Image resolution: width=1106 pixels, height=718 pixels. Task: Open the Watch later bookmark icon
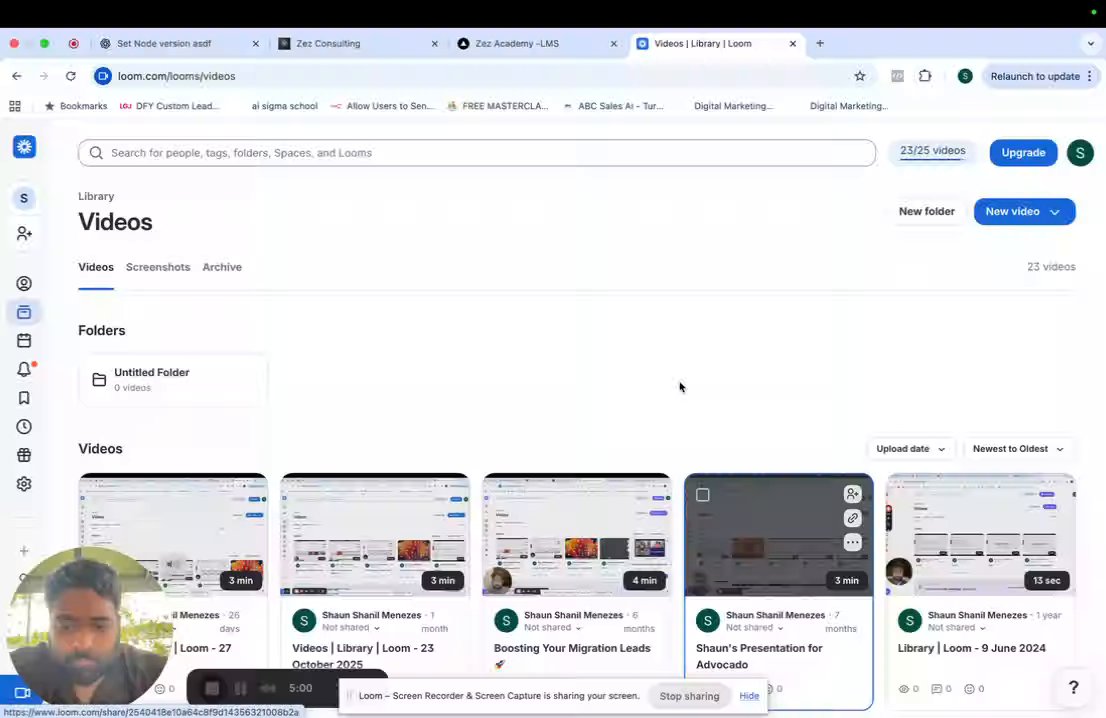(24, 398)
